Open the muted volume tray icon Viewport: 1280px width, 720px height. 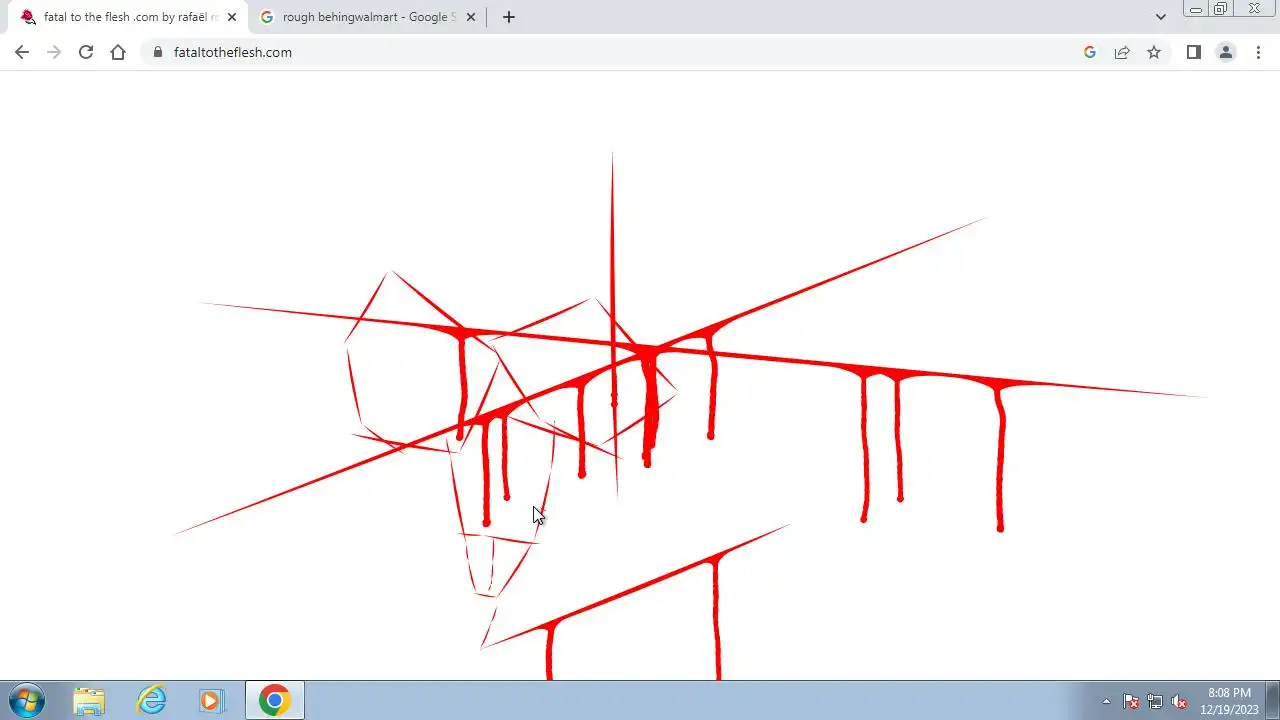(1179, 701)
